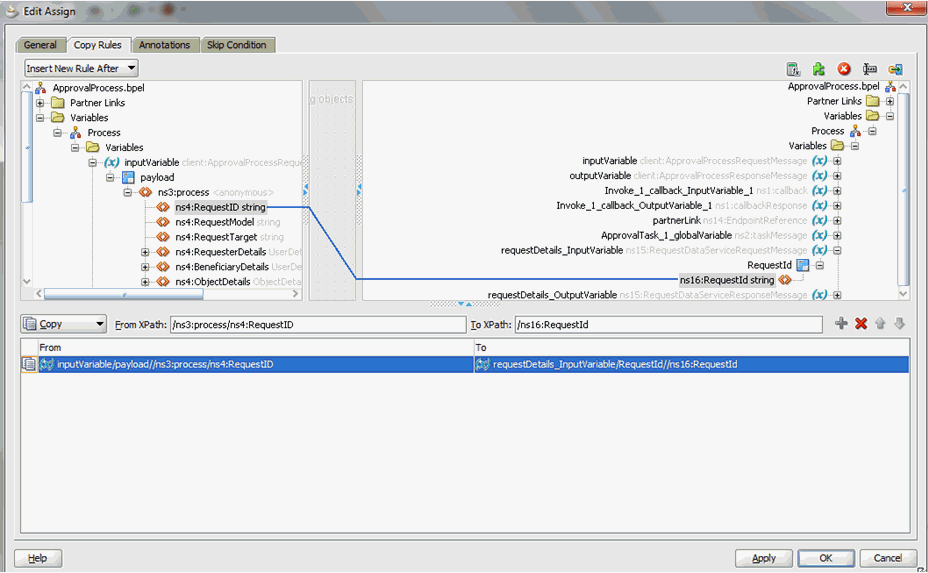Click the expression builder calculator icon
This screenshot has width=928, height=573.
pos(793,69)
